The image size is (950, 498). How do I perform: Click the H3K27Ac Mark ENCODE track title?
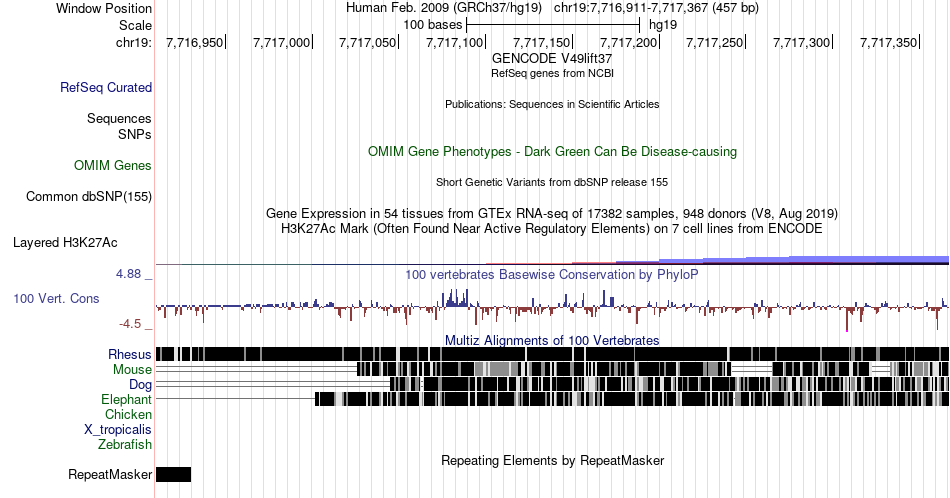coord(552,228)
